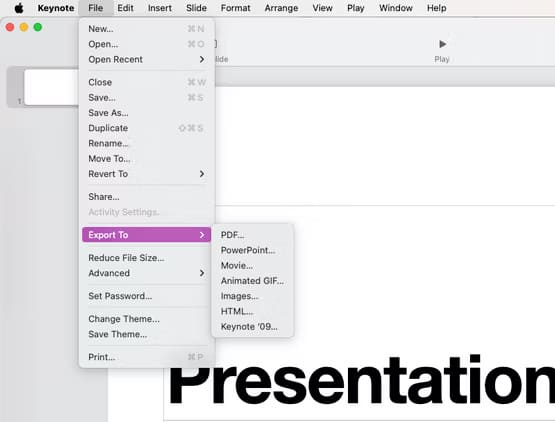Image resolution: width=555 pixels, height=422 pixels.
Task: Click the Play toolbar button
Action: 442,50
